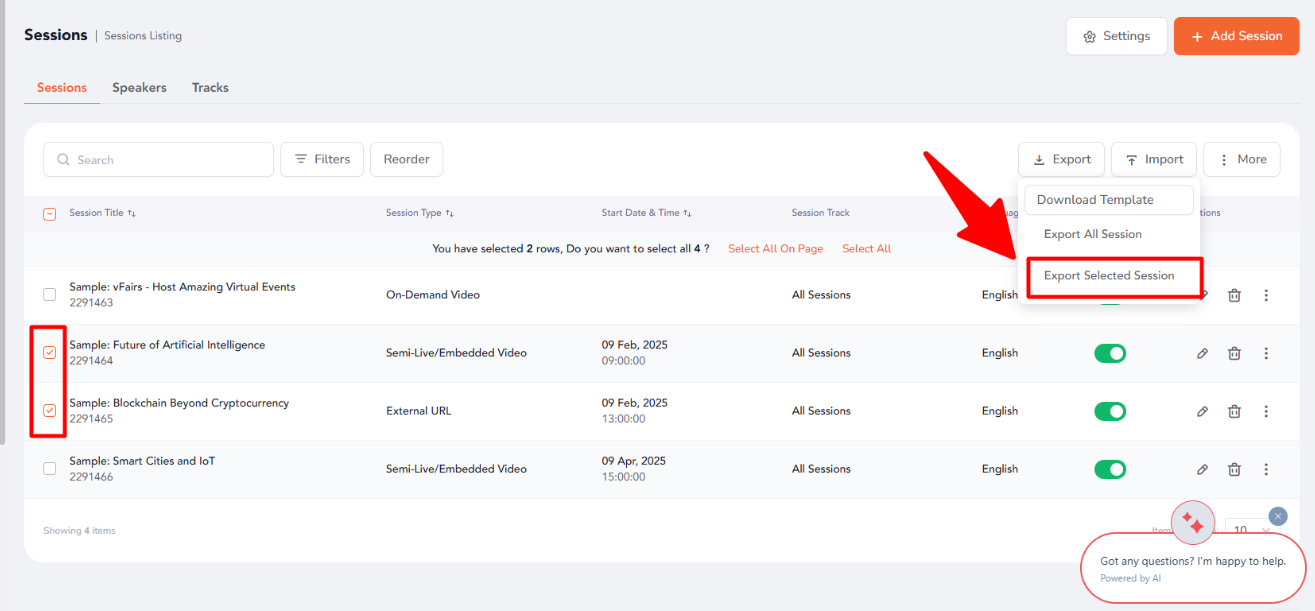Image resolution: width=1315 pixels, height=611 pixels.
Task: Edit the Future of Artificial Intelligence session
Action: [x=1203, y=353]
